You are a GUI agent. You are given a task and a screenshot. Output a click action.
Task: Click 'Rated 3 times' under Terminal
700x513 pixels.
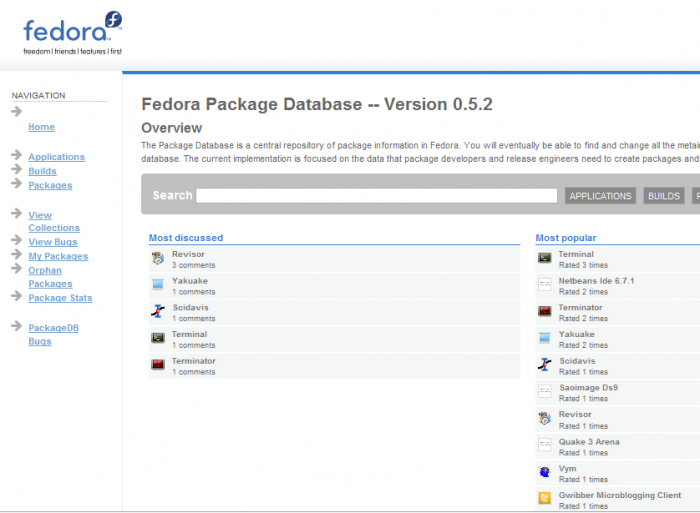[583, 265]
